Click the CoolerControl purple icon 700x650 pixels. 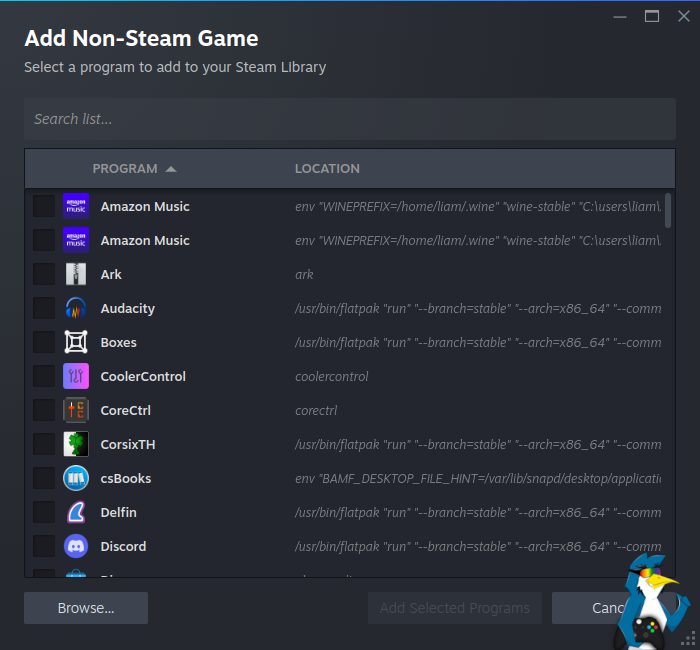coord(76,376)
